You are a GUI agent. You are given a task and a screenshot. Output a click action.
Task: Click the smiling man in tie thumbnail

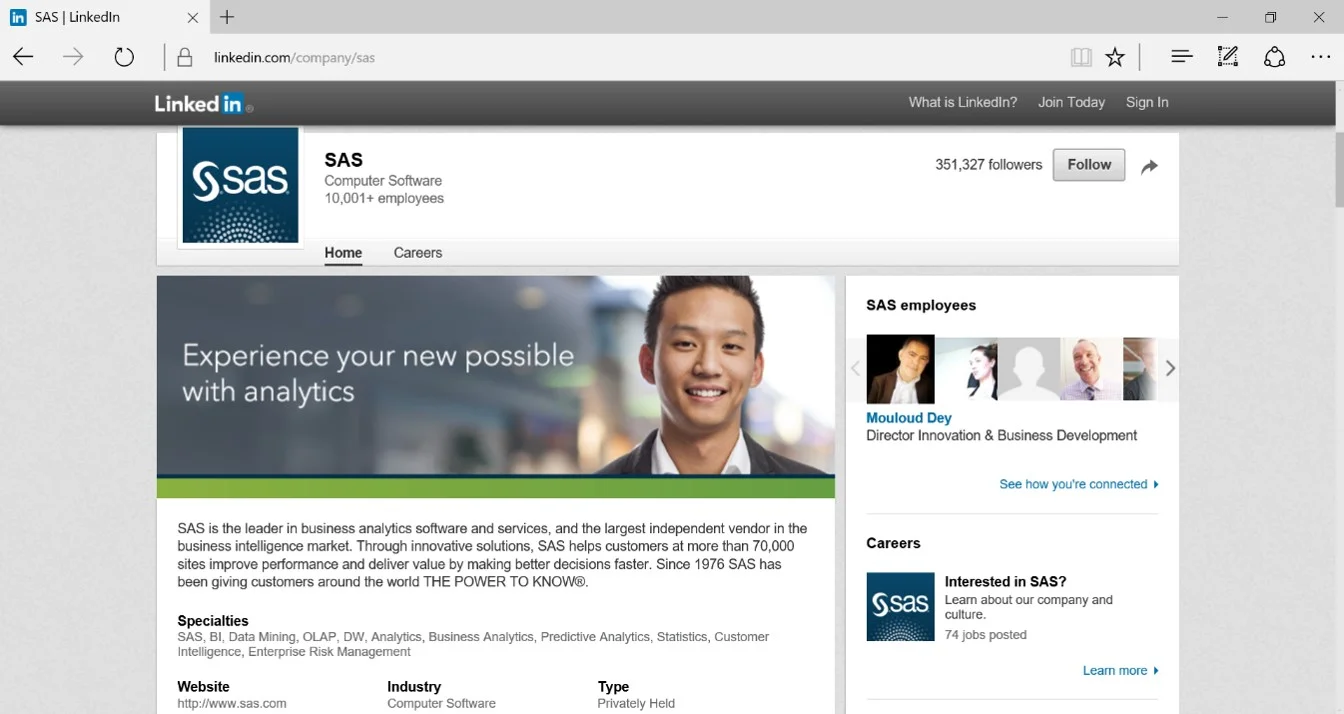coord(1091,369)
